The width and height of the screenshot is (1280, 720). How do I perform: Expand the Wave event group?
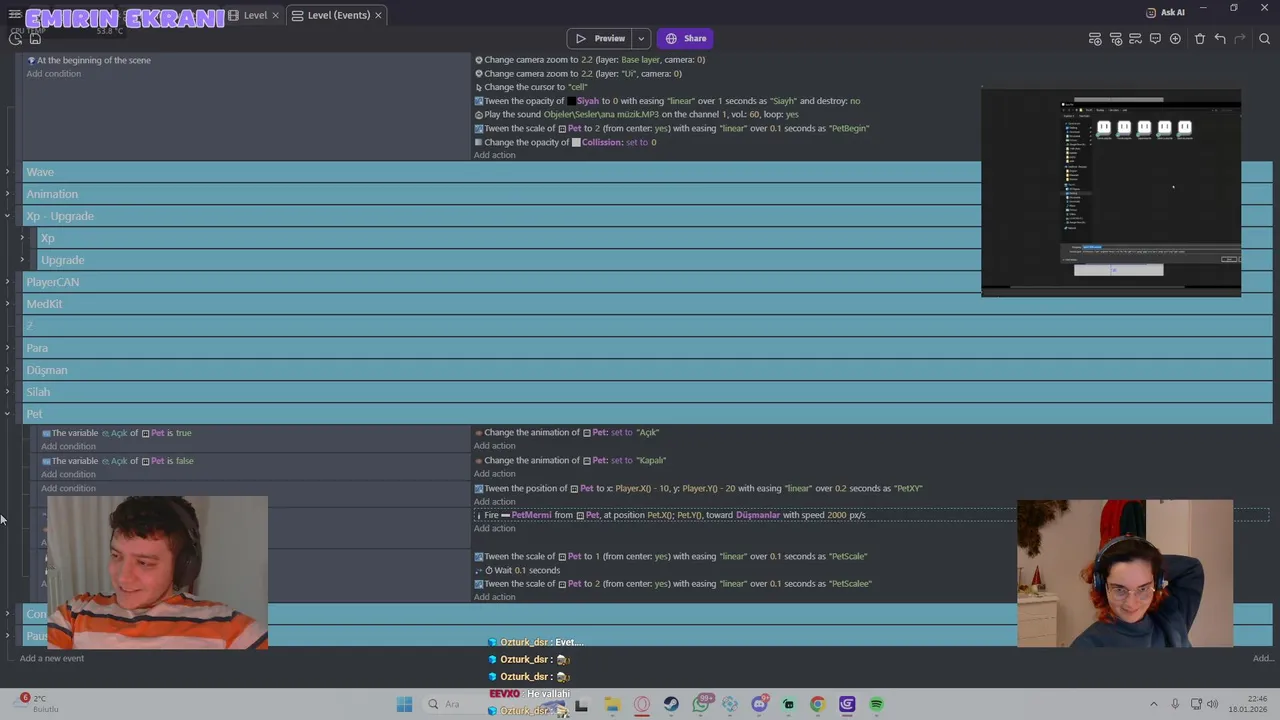tap(7, 172)
